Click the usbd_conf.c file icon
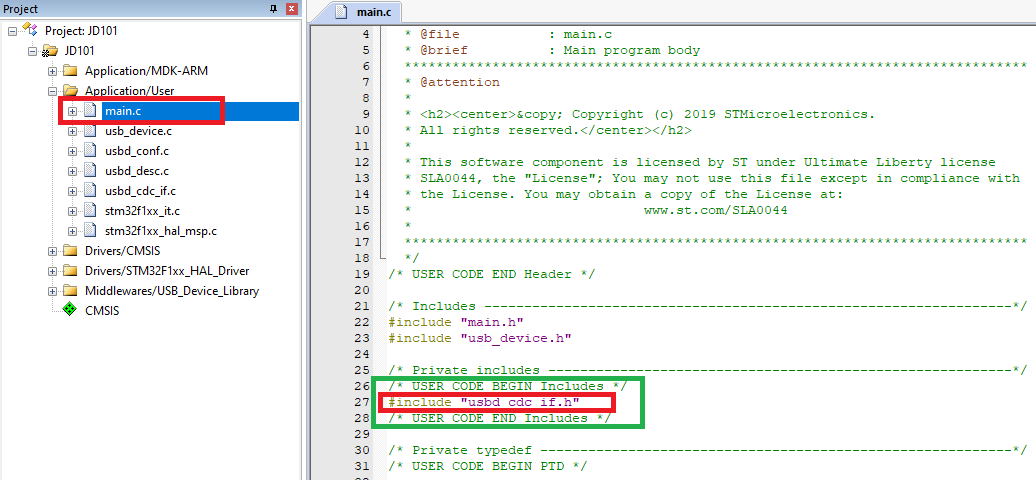This screenshot has height=480, width=1036. coord(89,151)
